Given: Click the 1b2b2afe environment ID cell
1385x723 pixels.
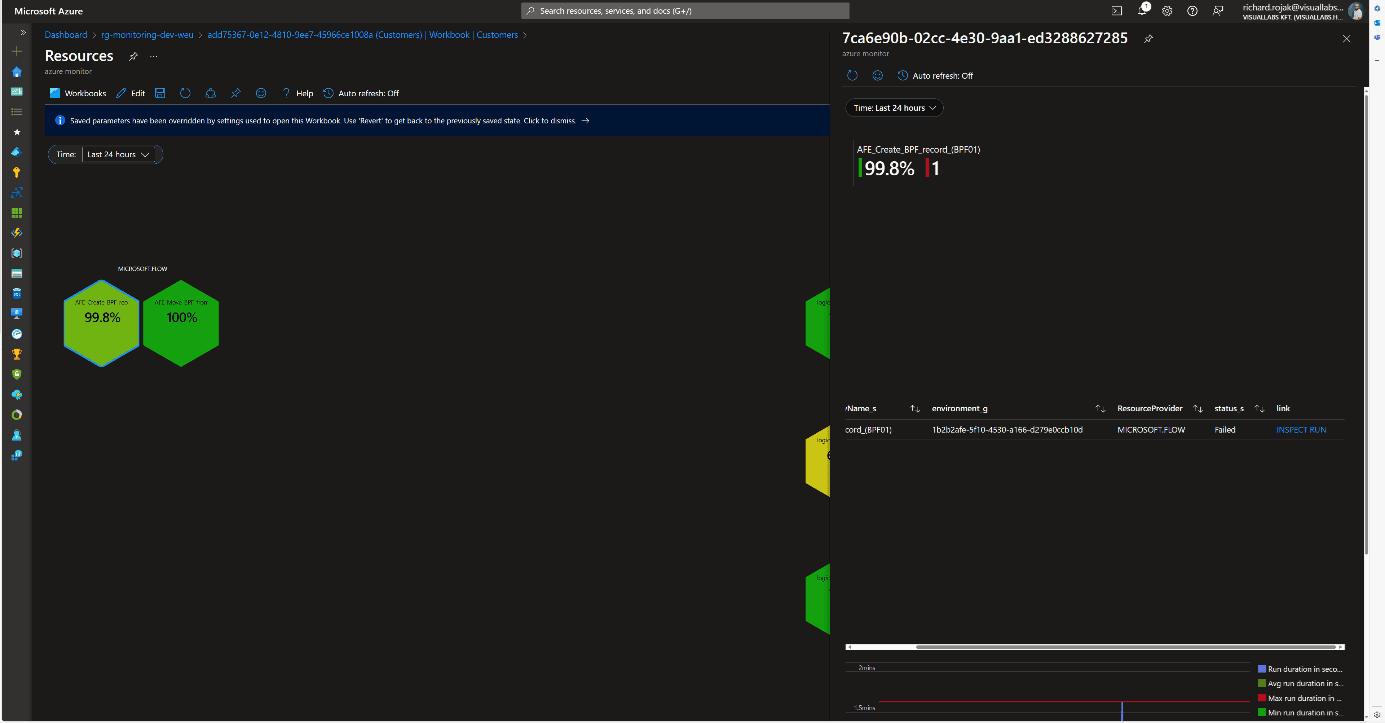Looking at the screenshot, I should 1007,430.
